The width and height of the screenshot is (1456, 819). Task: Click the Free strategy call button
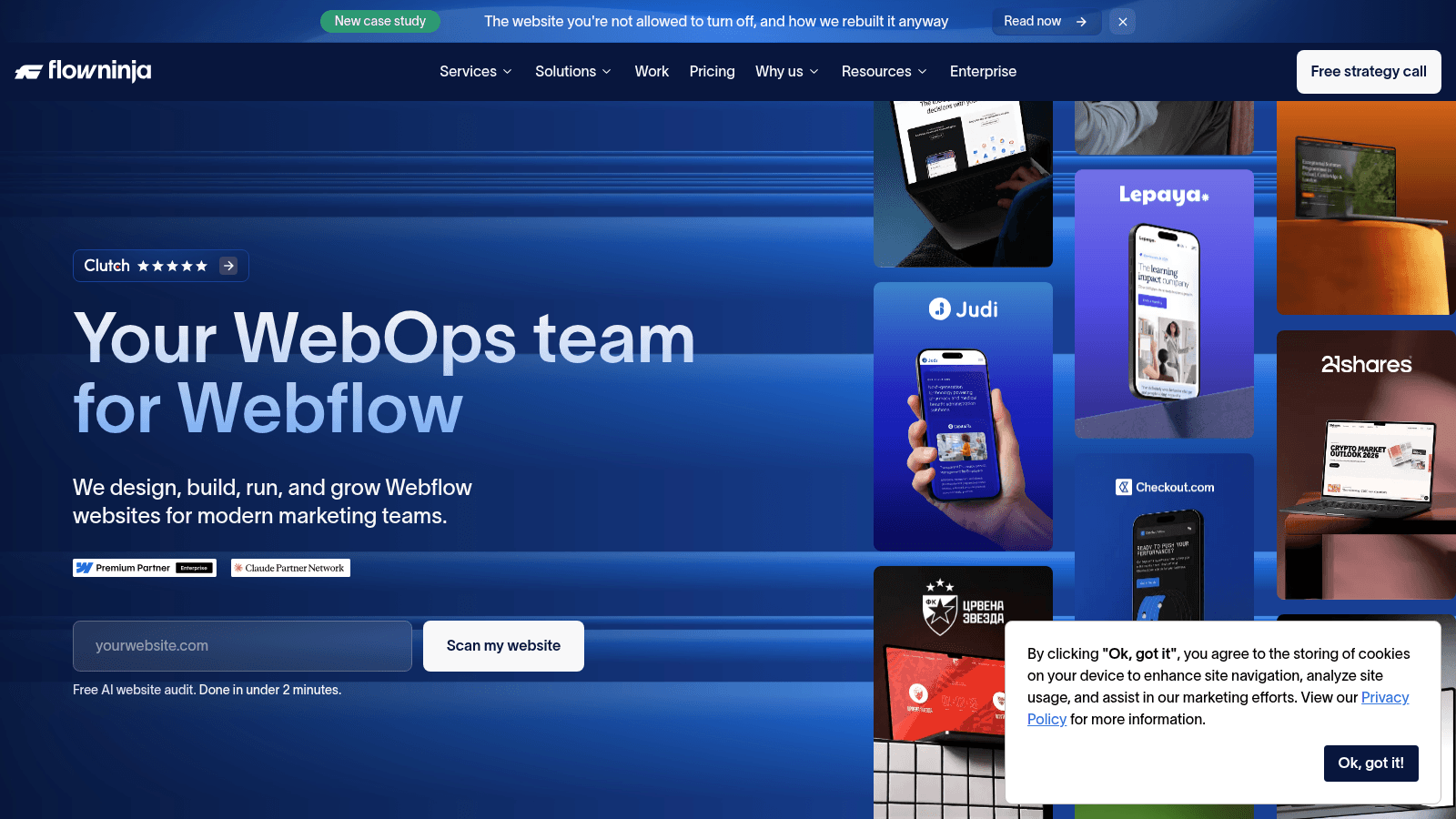(x=1369, y=72)
